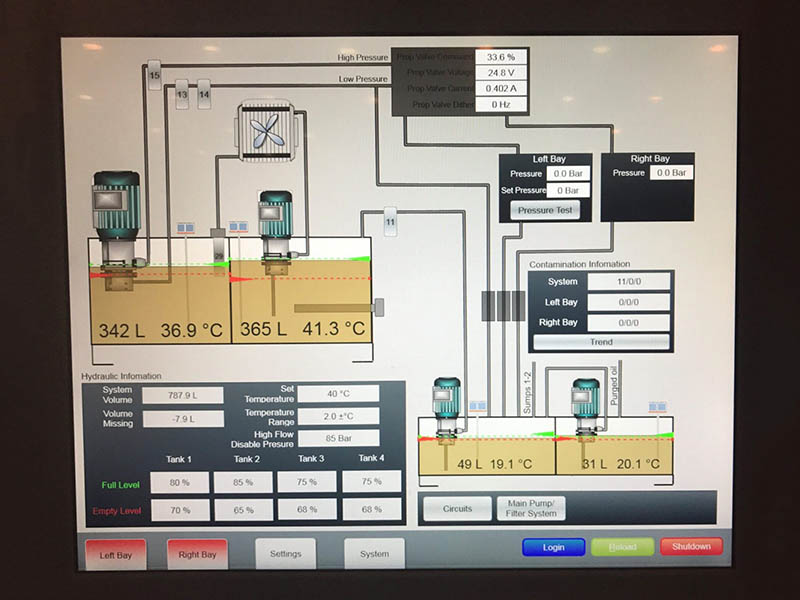Edit Tank 1 Full Level 80 %
This screenshot has width=800, height=600.
coord(180,482)
